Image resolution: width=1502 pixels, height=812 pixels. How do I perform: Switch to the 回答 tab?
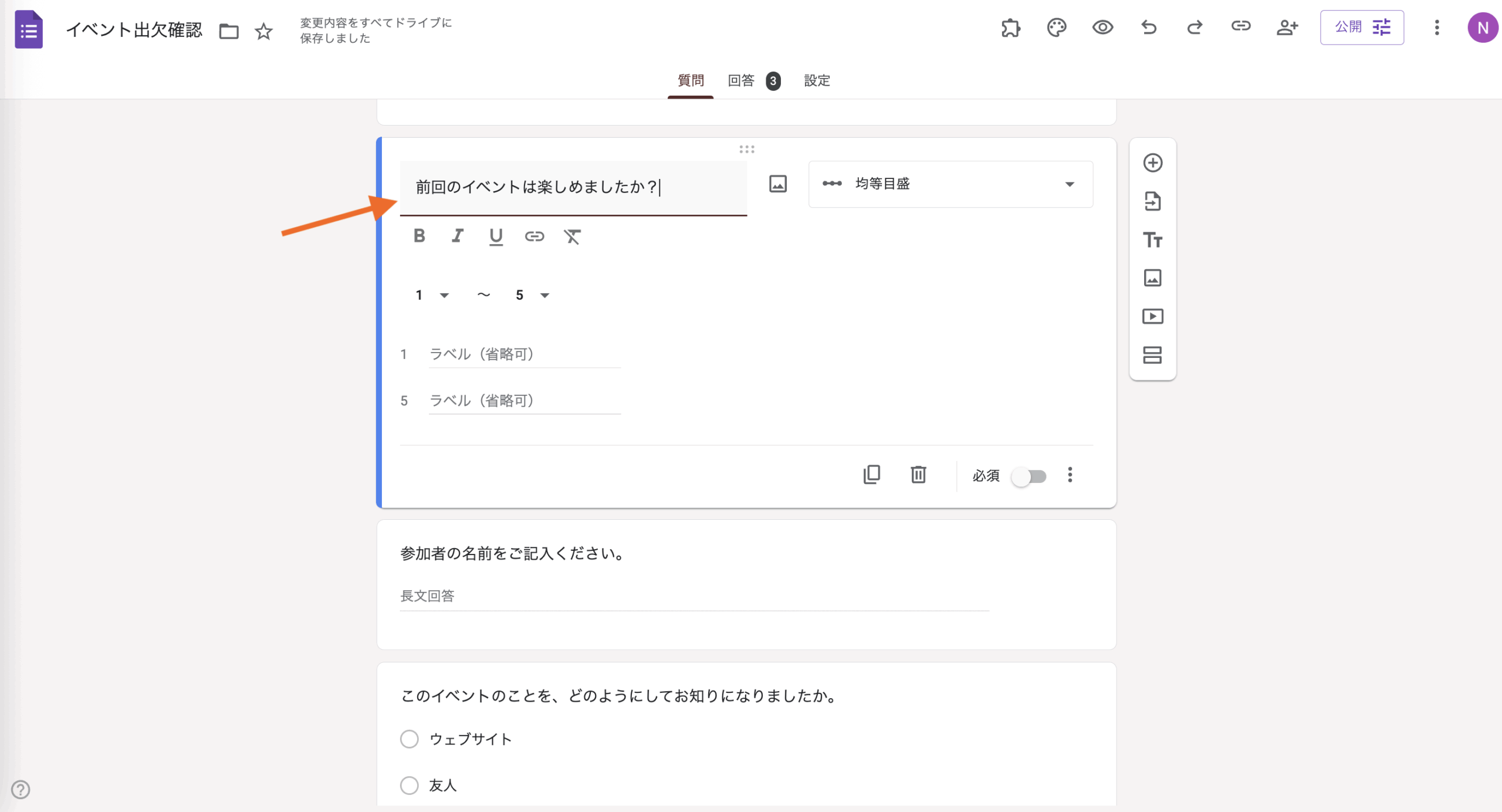tap(742, 81)
